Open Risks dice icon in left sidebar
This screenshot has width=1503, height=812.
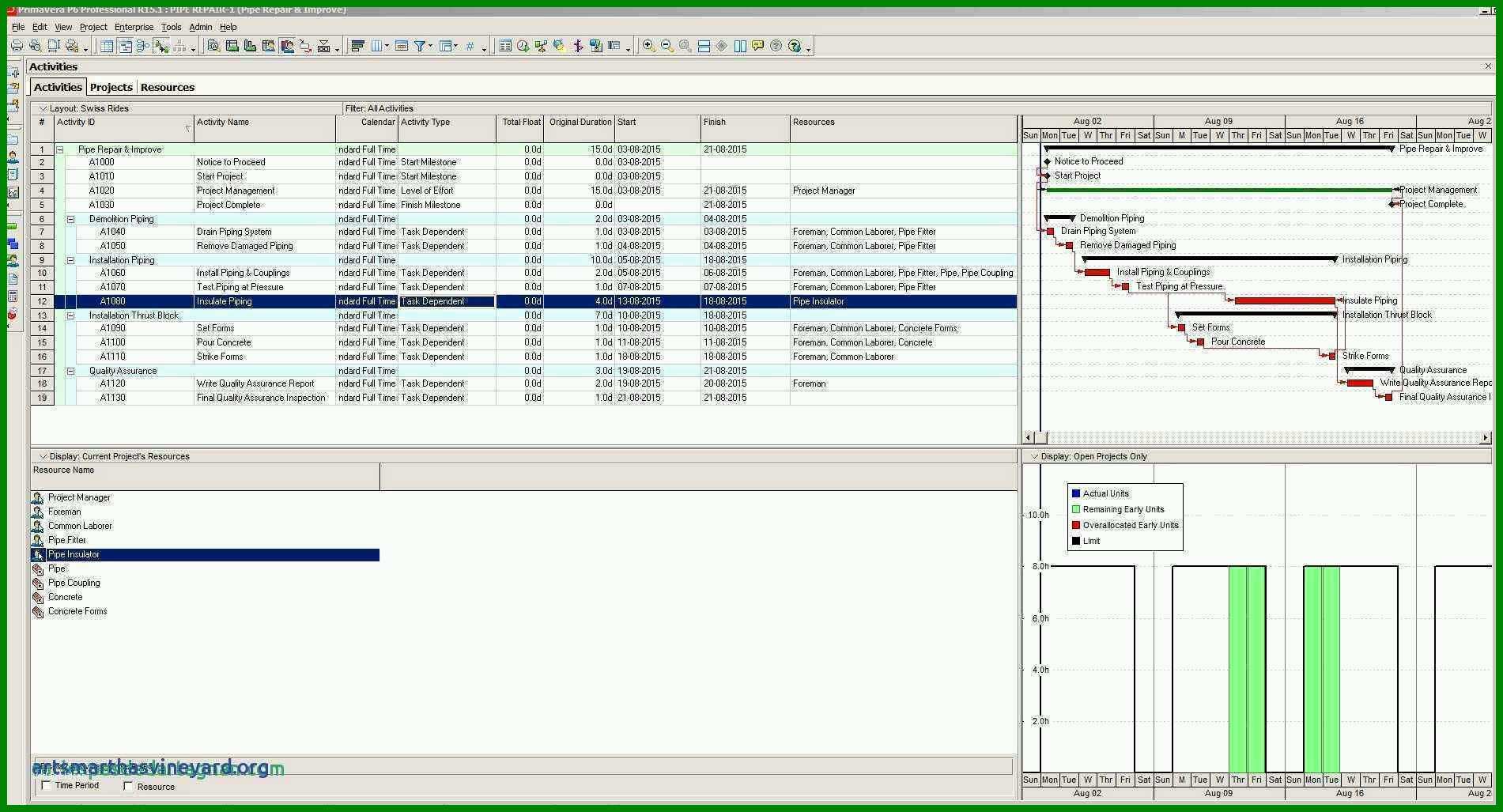tap(12, 314)
